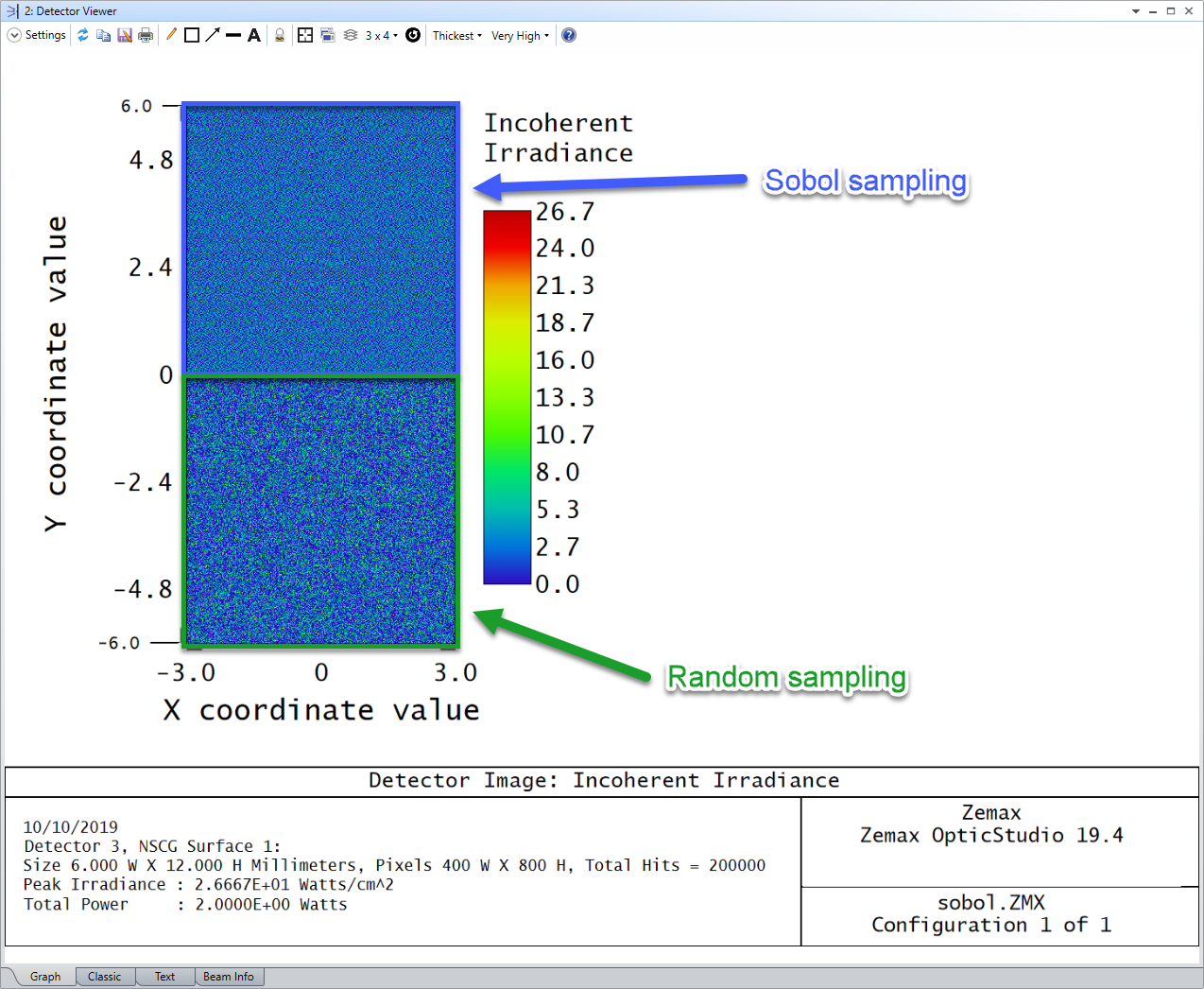
Task: Click the clone window icon
Action: [328, 35]
